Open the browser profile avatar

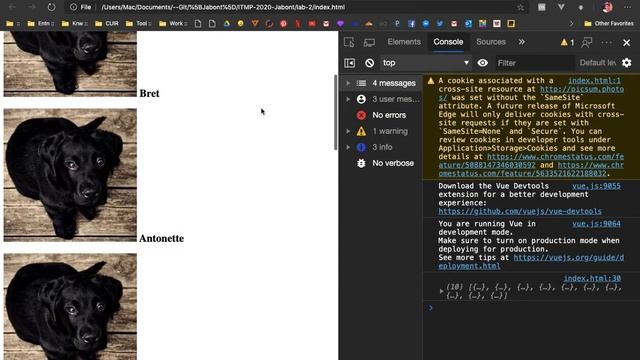coord(607,7)
